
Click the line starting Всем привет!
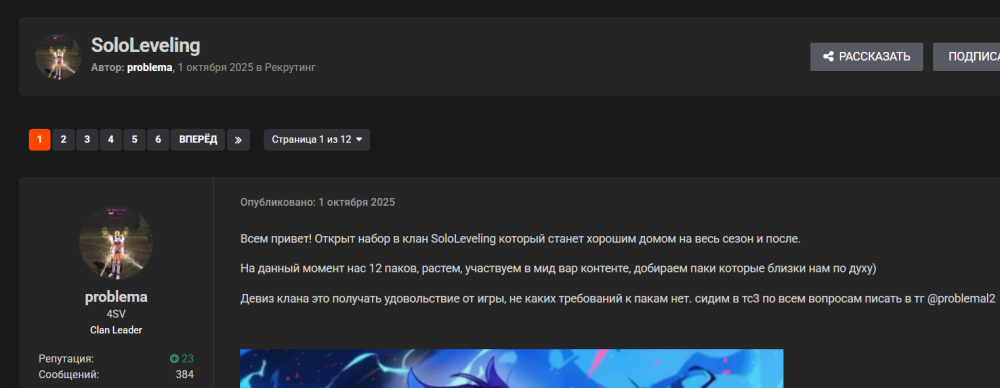coord(520,239)
